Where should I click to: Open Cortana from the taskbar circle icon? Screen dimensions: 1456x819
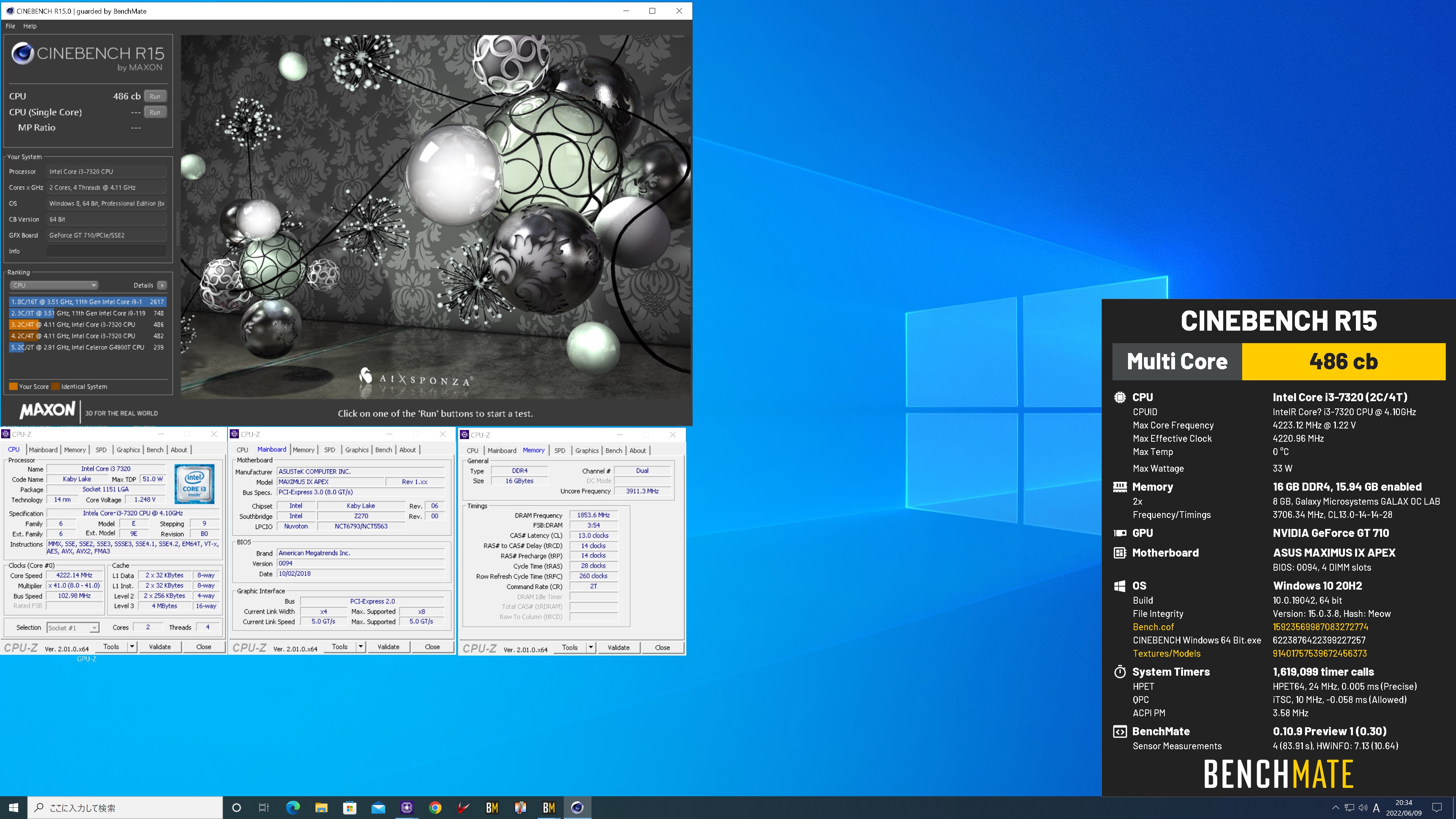pyautogui.click(x=237, y=808)
